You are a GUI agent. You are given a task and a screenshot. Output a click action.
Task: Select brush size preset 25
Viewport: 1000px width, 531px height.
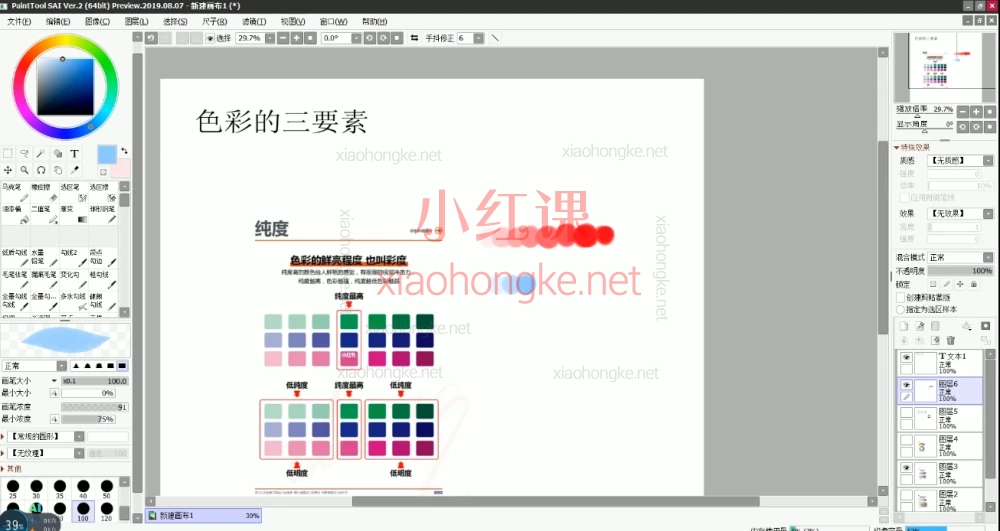[13, 489]
